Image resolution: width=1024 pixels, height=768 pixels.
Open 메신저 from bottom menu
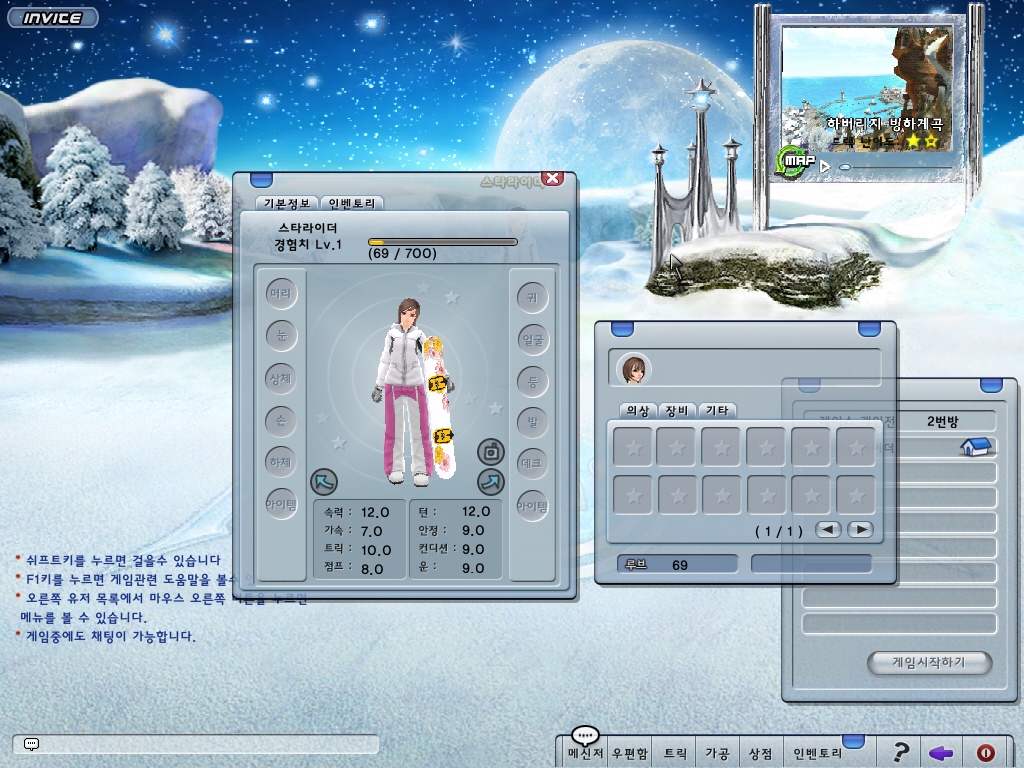[585, 754]
